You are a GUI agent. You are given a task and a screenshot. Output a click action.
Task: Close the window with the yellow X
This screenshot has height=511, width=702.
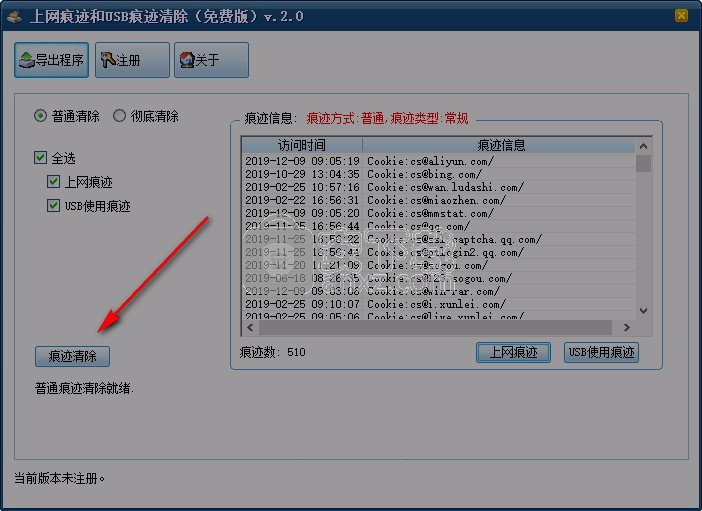681,16
